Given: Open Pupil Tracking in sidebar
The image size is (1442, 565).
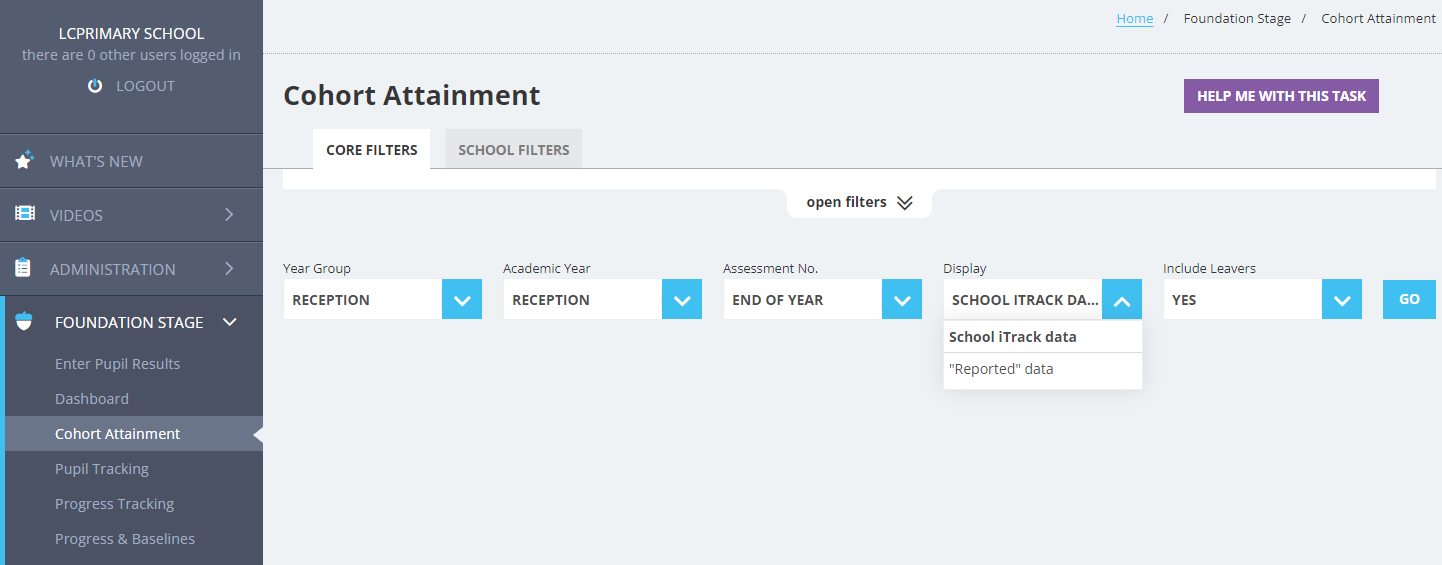Looking at the screenshot, I should click(102, 468).
